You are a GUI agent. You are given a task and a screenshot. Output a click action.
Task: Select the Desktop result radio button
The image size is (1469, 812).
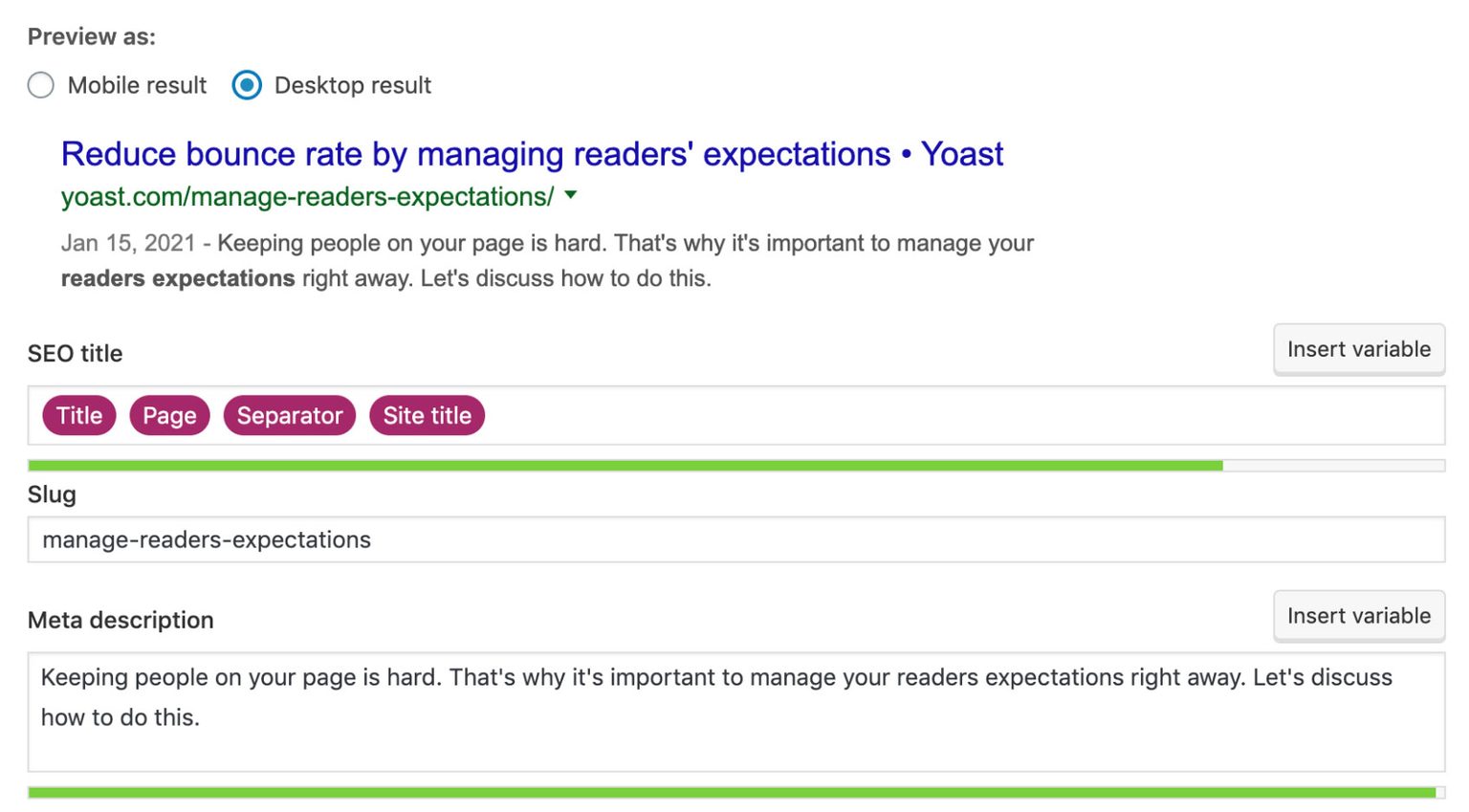(247, 86)
